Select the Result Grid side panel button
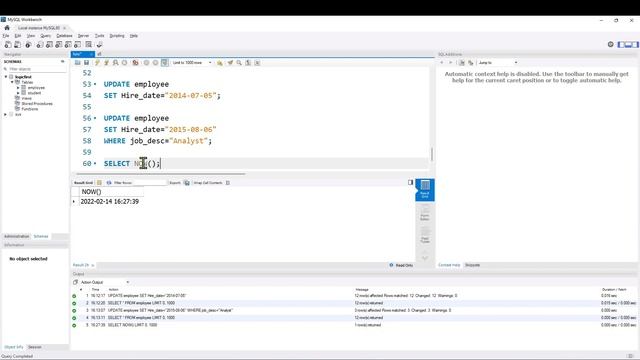The width and height of the screenshot is (640, 360). pyautogui.click(x=425, y=190)
